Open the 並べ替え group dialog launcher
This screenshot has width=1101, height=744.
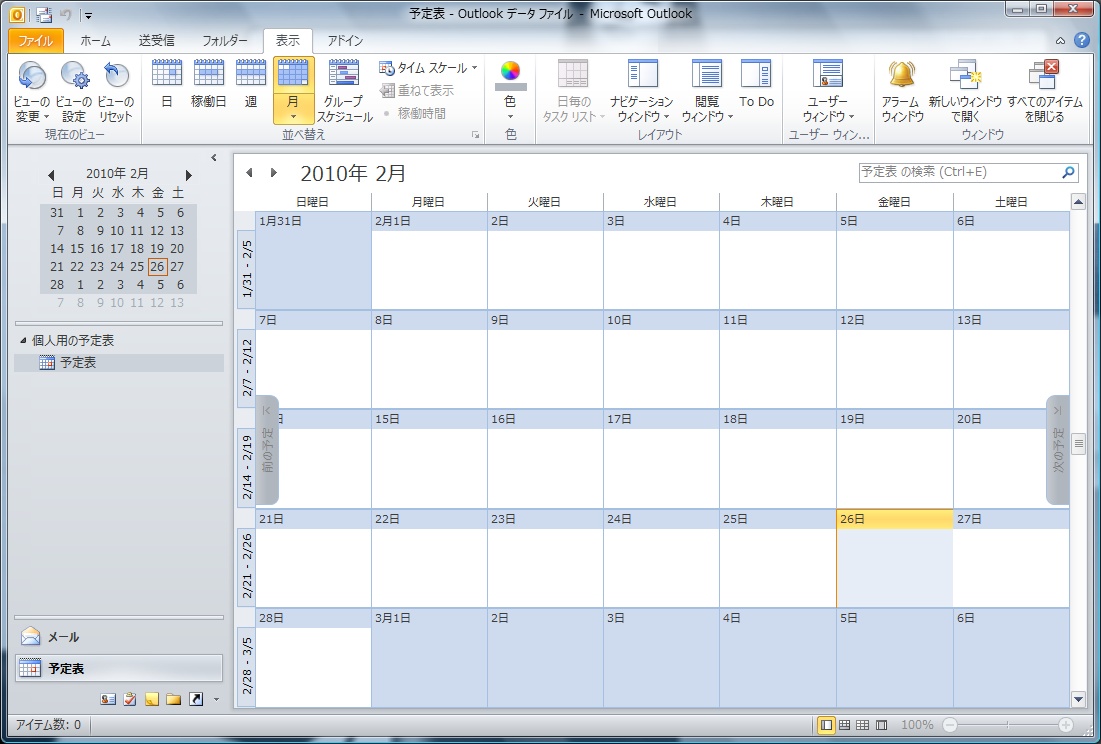(475, 134)
